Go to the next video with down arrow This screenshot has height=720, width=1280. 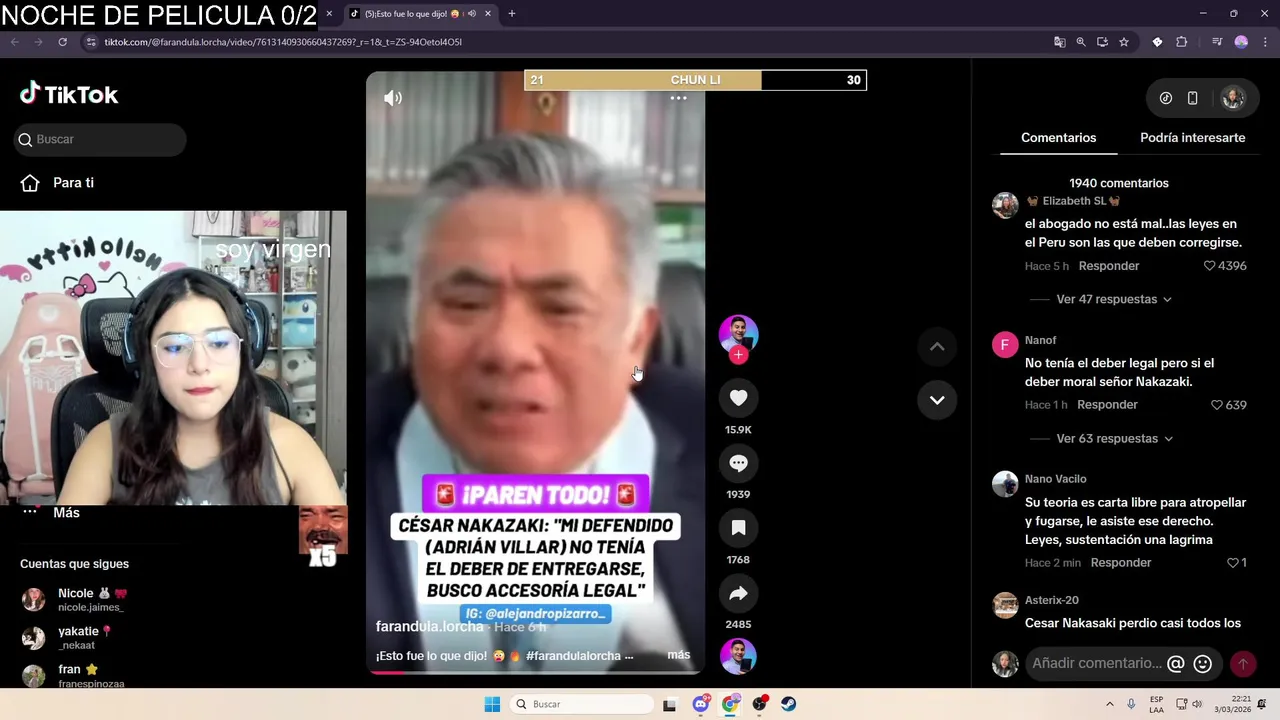point(937,400)
